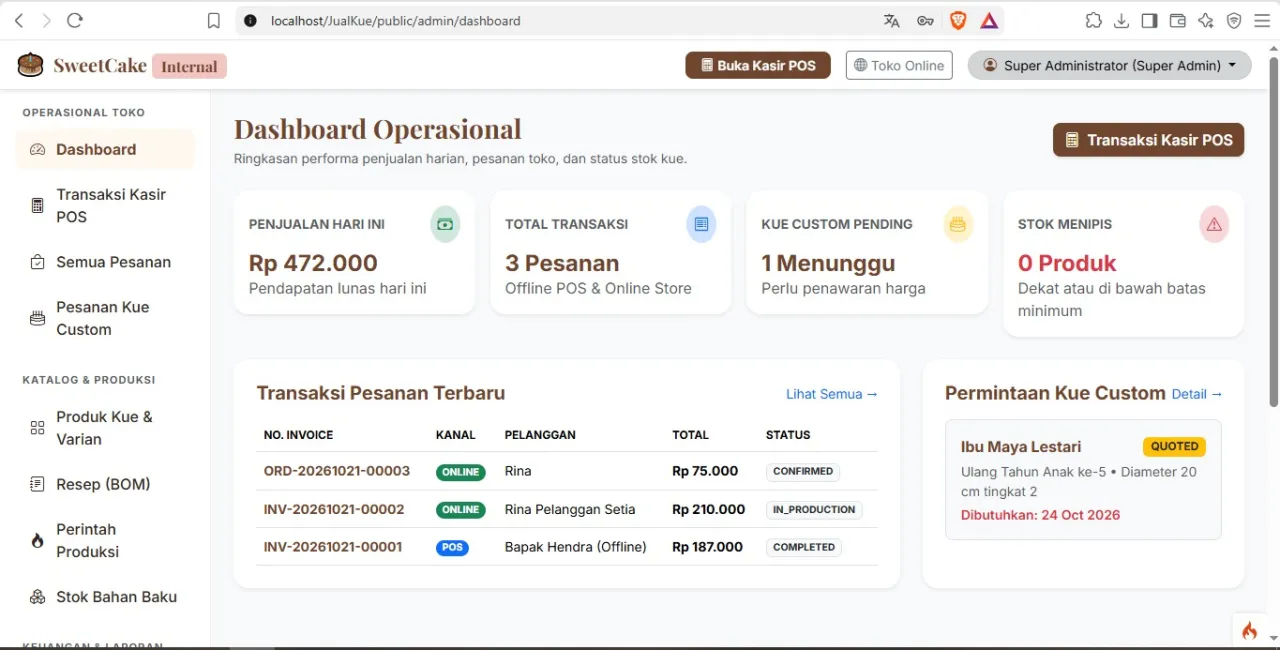This screenshot has height=650, width=1280.
Task: Open the Ibu Maya Lestari custom cake card
Action: [1083, 480]
